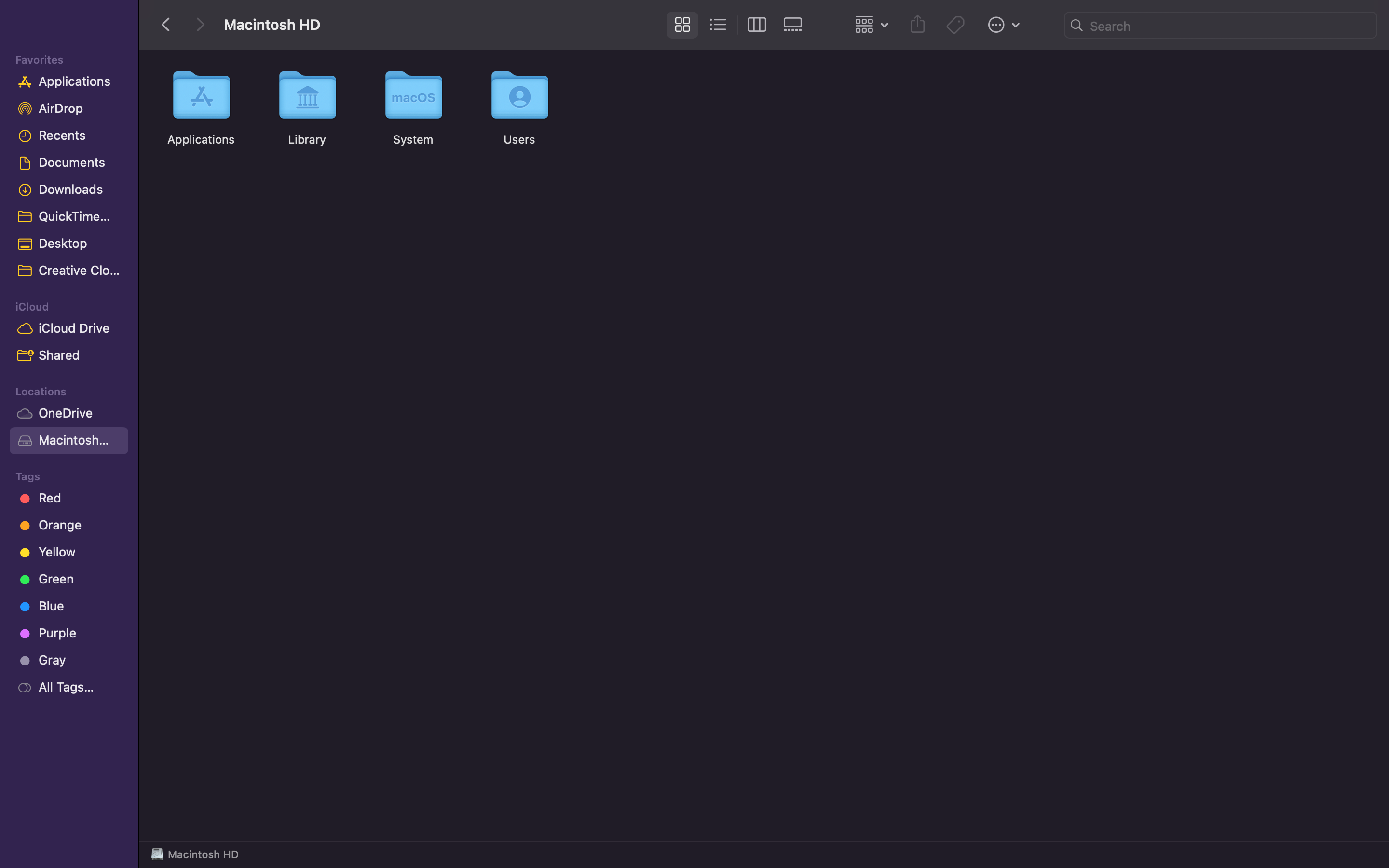Open Documents in the sidebar
The image size is (1389, 868).
tap(69, 163)
